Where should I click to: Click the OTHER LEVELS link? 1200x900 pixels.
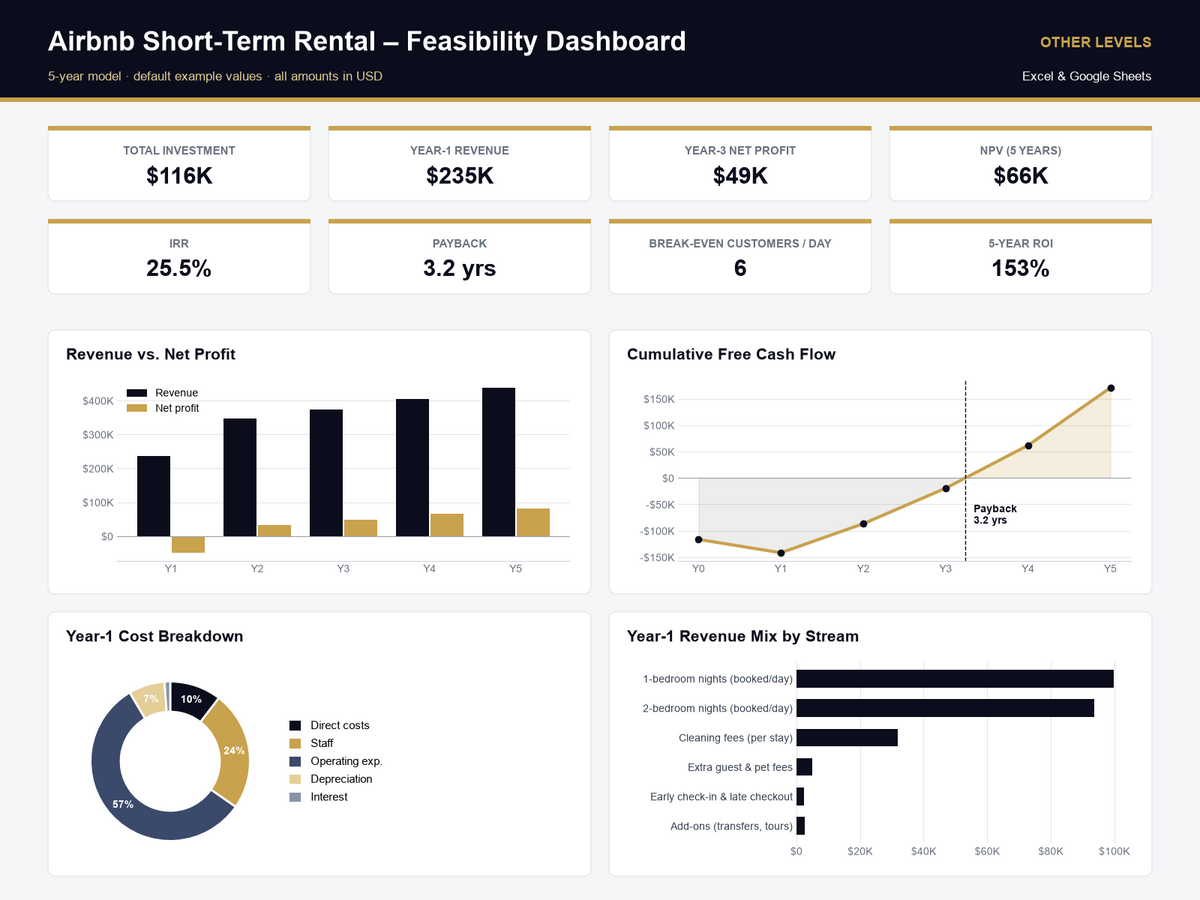(1095, 42)
